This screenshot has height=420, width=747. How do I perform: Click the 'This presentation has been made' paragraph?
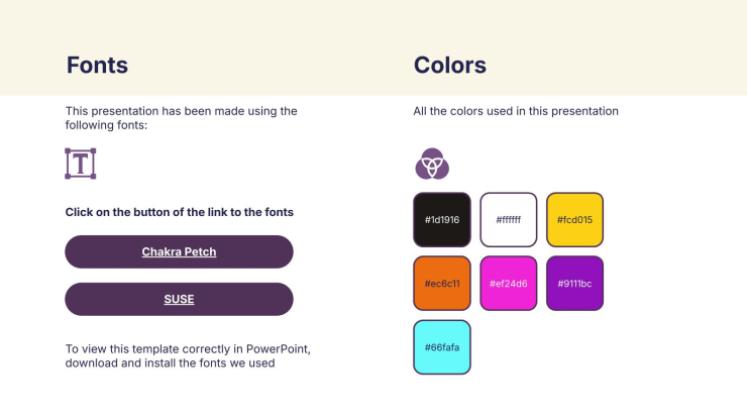coord(181,118)
